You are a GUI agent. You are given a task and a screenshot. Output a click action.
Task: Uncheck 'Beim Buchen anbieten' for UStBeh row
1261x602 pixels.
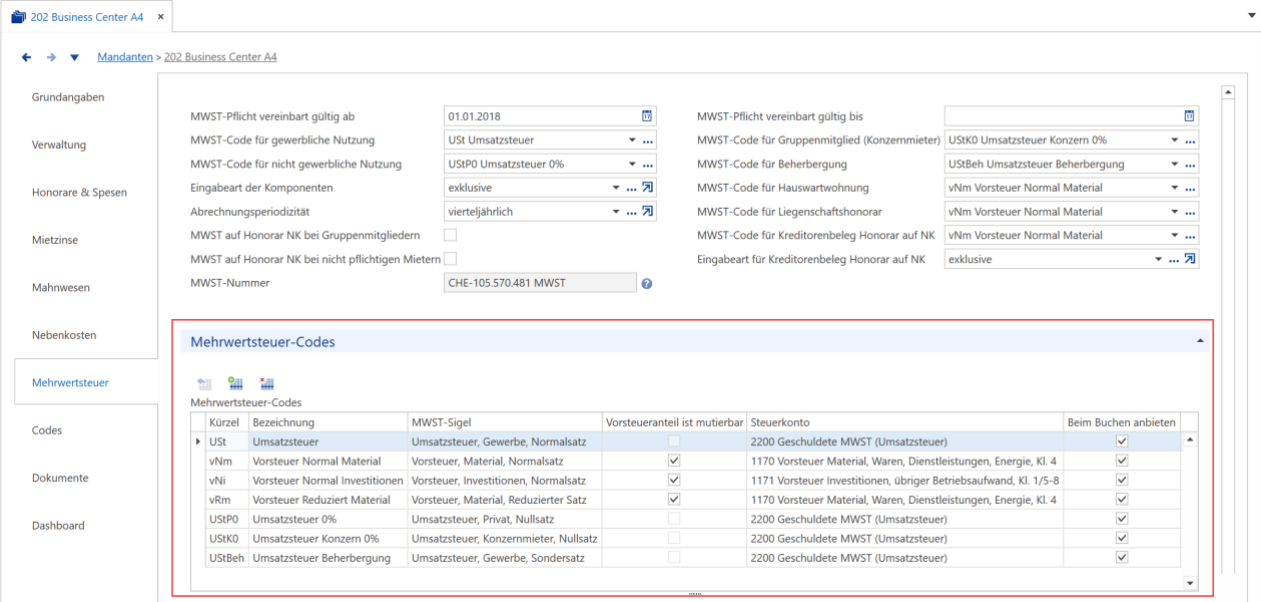coord(1122,558)
